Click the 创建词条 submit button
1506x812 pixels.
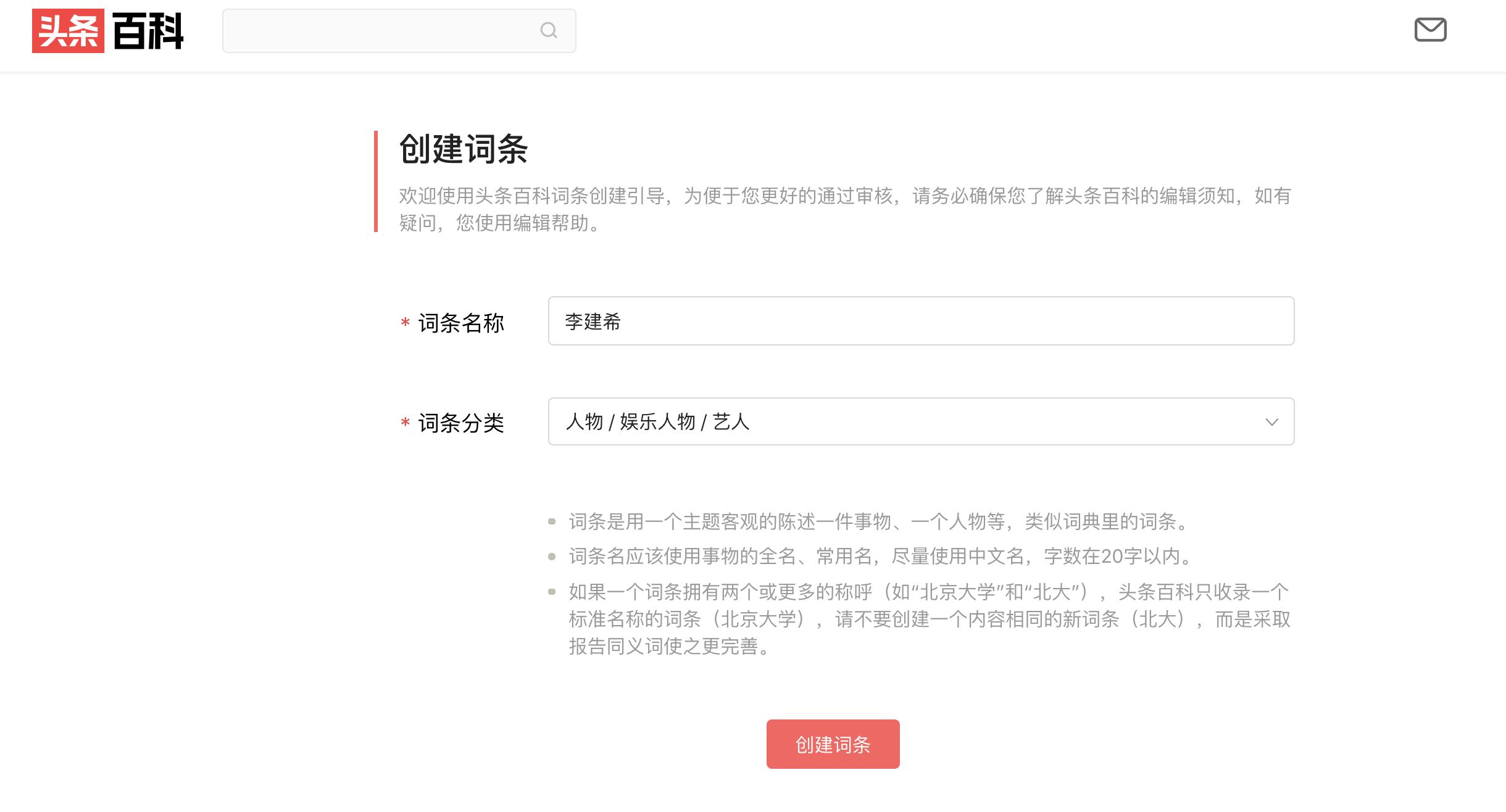pos(832,744)
